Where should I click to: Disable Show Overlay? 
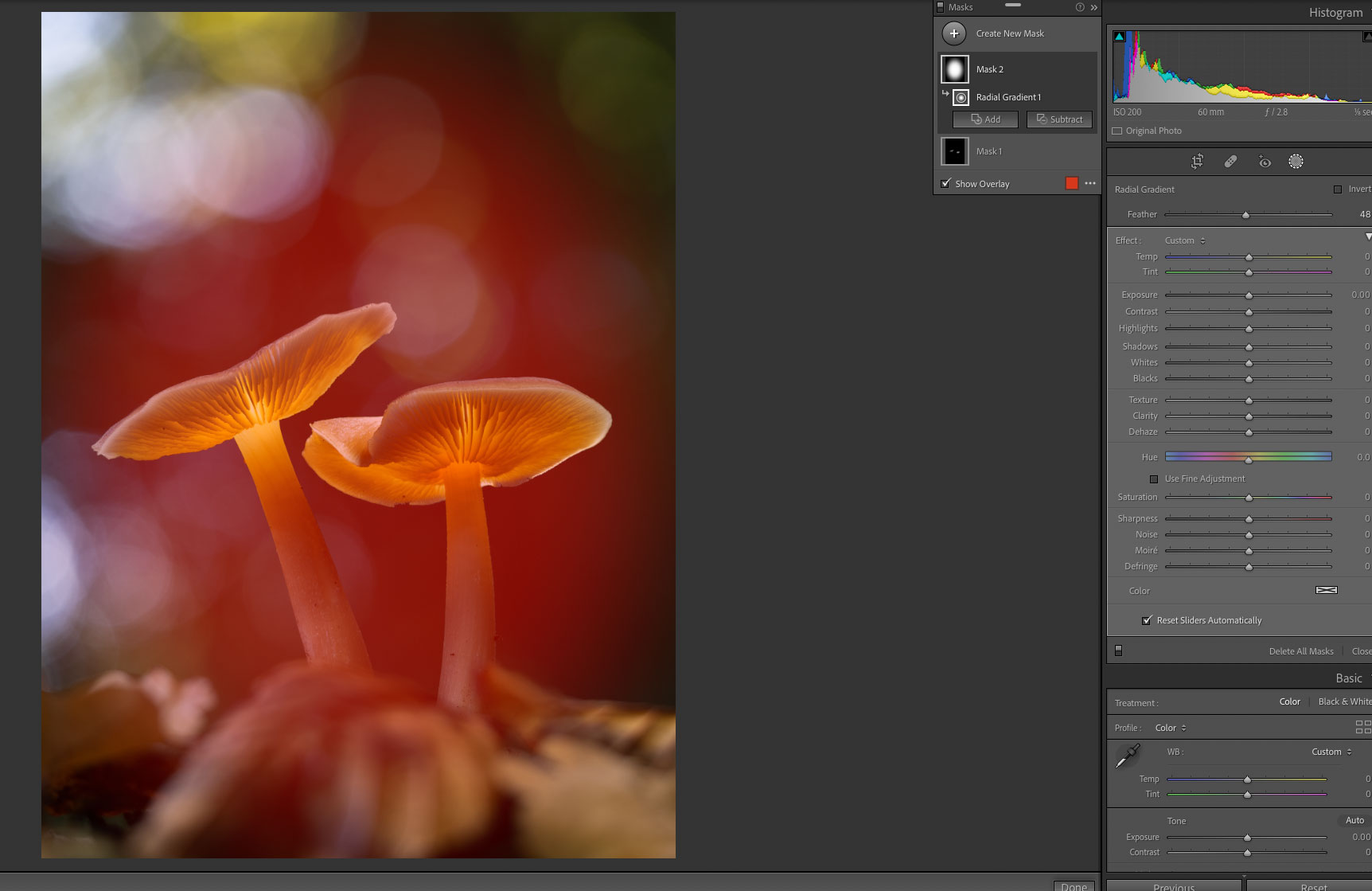point(945,183)
